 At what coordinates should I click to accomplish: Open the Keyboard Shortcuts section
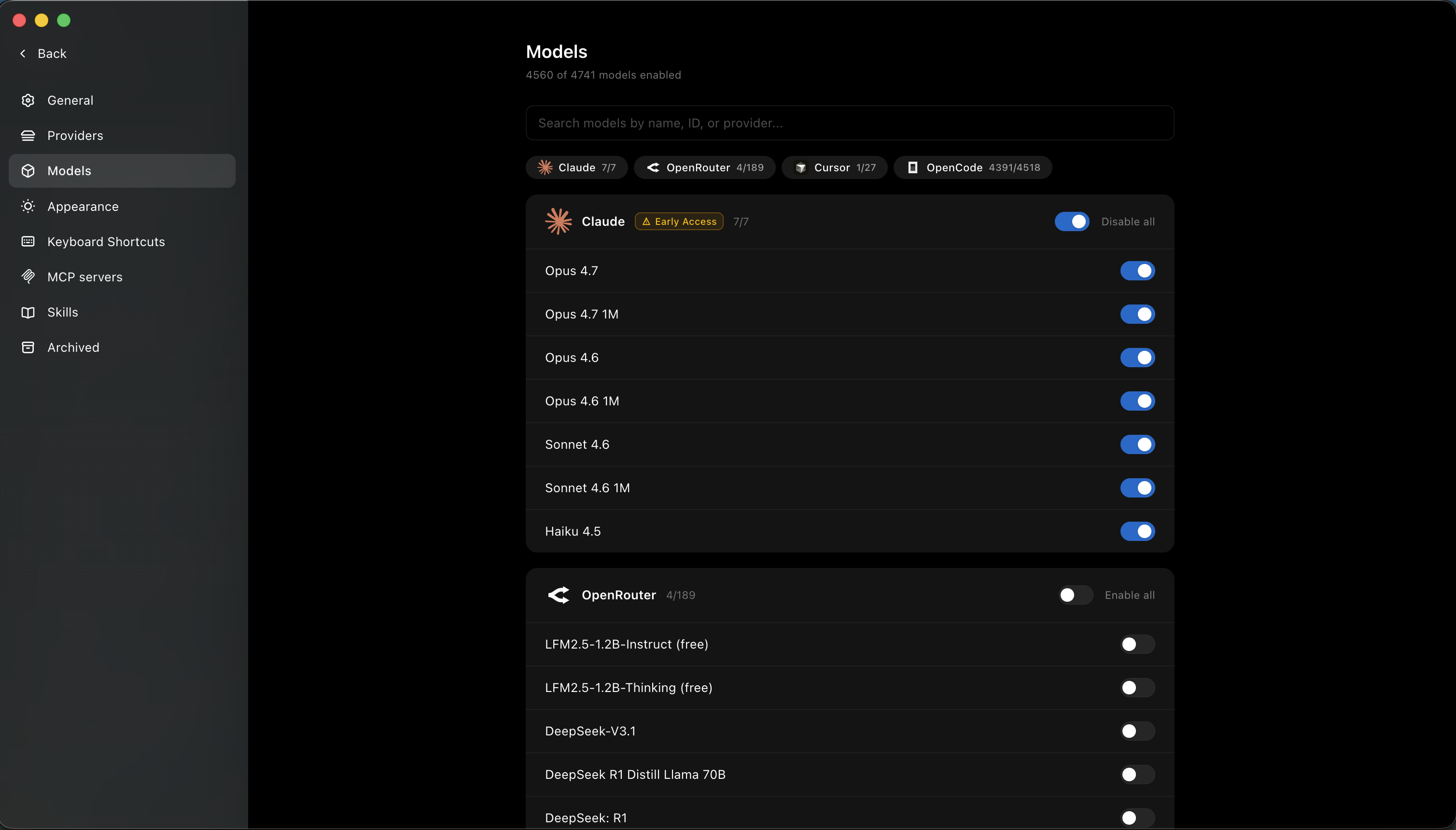tap(122, 242)
